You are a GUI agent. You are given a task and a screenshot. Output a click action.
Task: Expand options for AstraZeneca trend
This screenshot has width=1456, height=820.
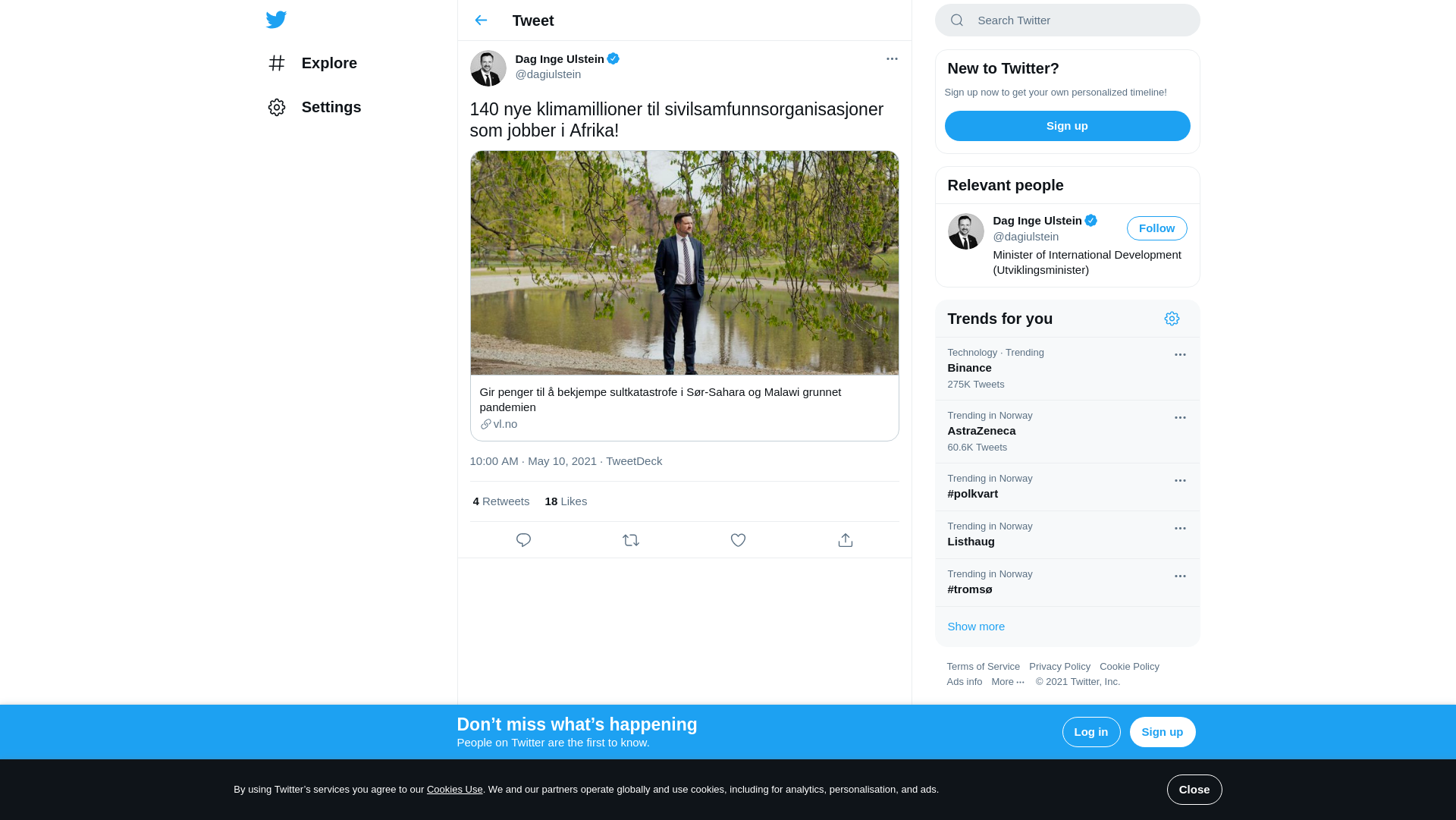click(1180, 417)
